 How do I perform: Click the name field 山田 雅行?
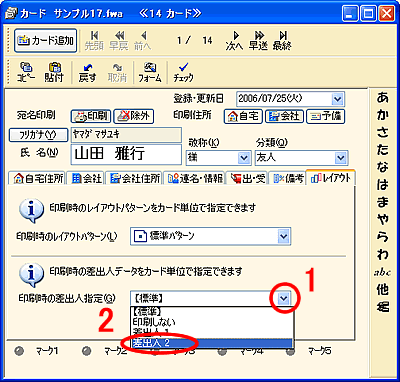tap(126, 154)
